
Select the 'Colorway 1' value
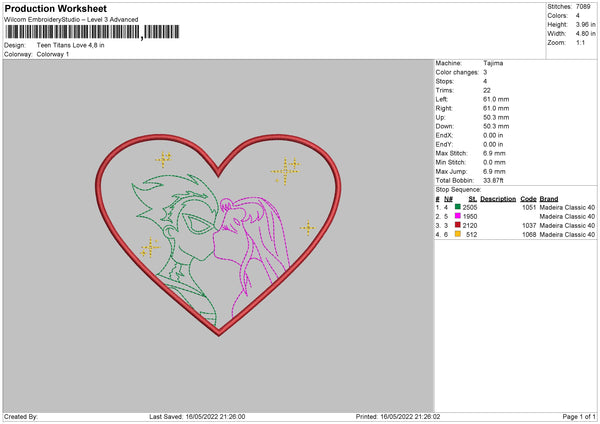pyautogui.click(x=53, y=54)
